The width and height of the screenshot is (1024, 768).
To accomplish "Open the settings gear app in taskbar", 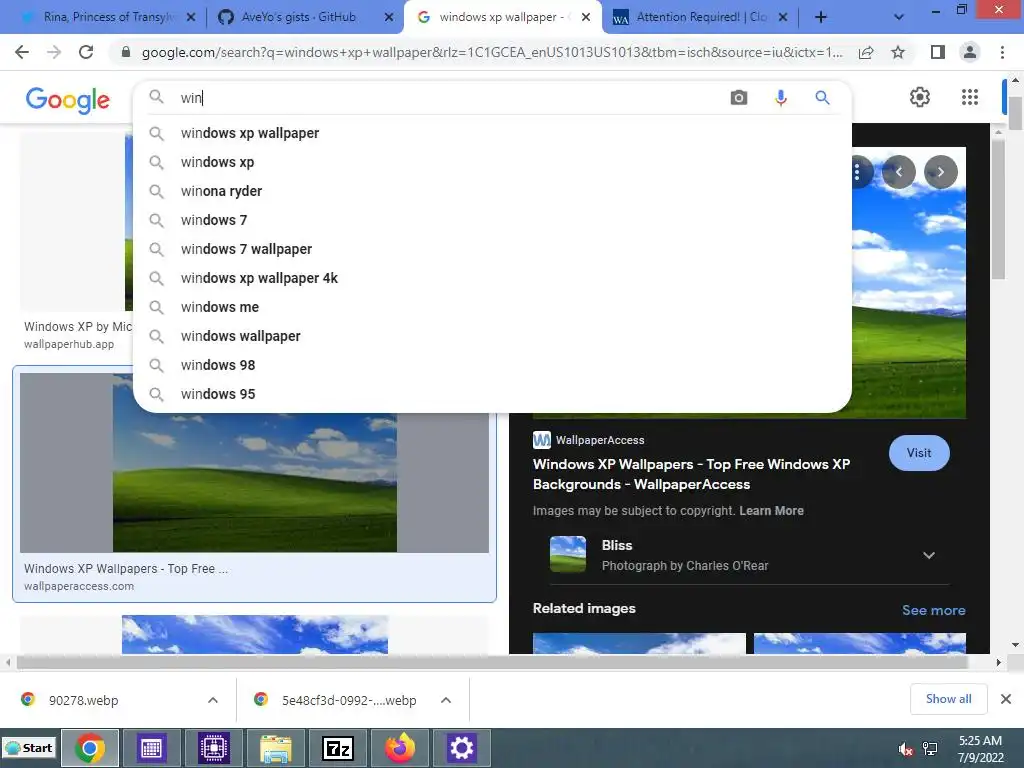I will (x=462, y=748).
